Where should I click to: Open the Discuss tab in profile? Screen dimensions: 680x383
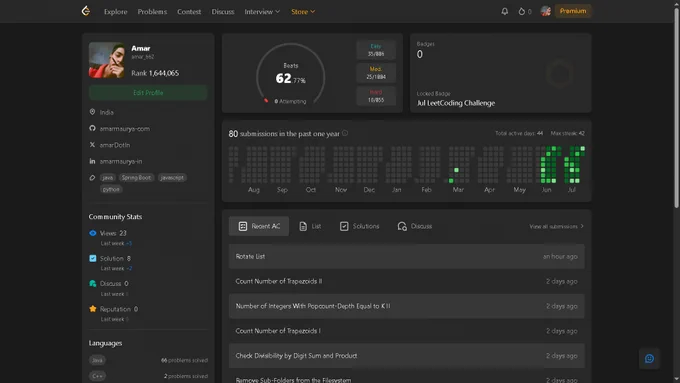click(415, 226)
